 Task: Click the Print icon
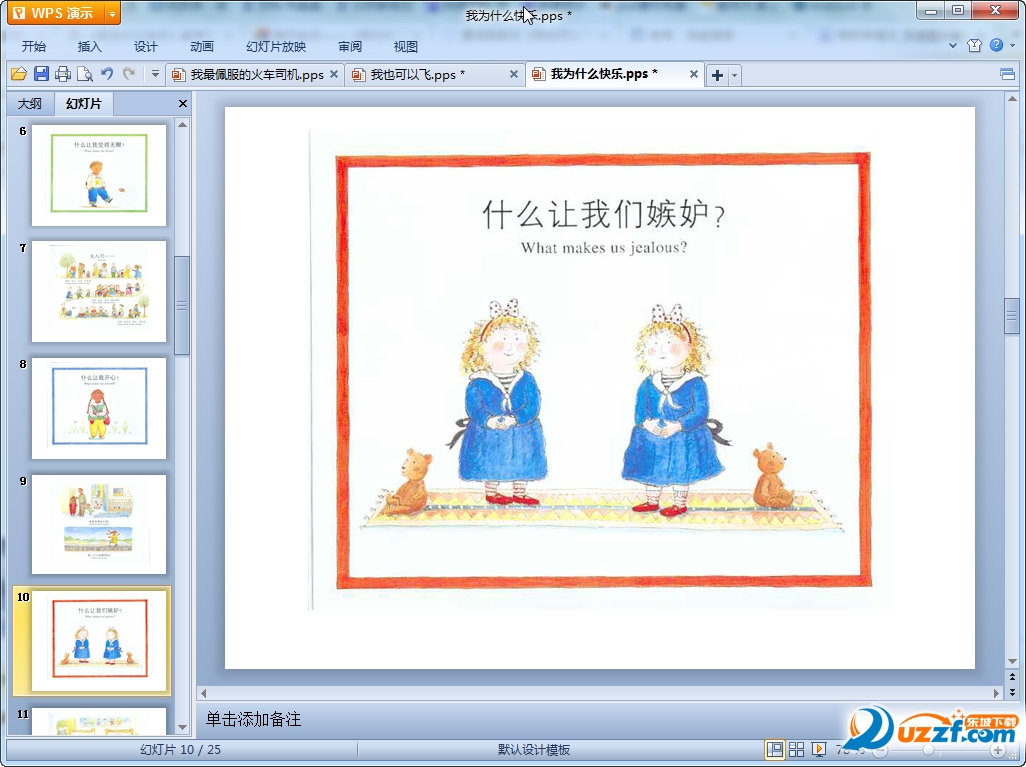[x=63, y=74]
